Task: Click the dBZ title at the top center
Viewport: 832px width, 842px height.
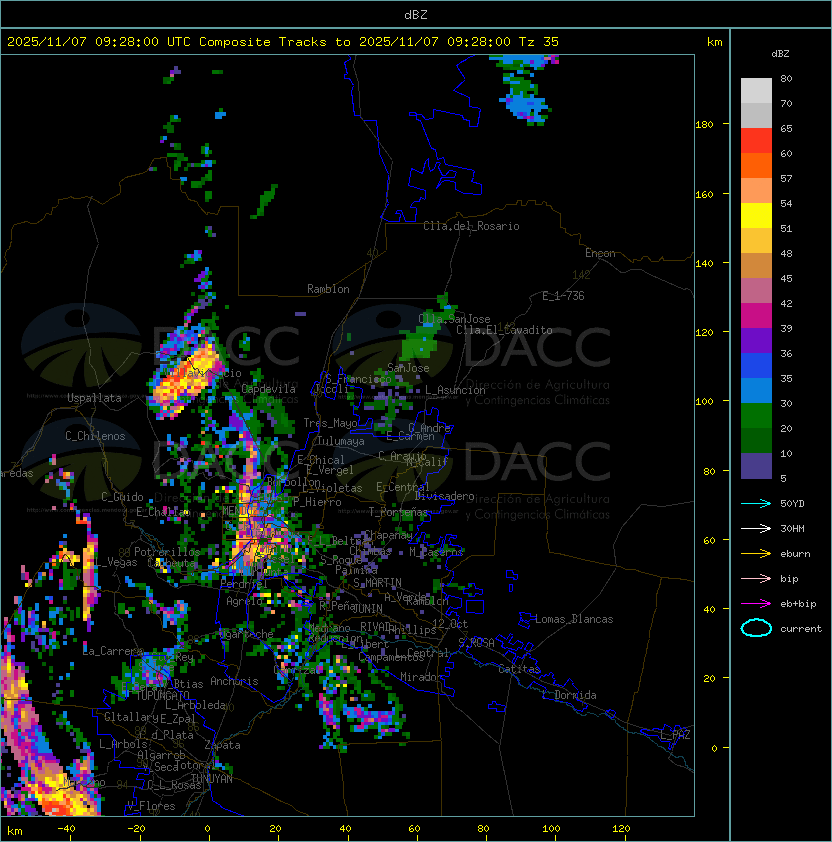Action: click(416, 15)
